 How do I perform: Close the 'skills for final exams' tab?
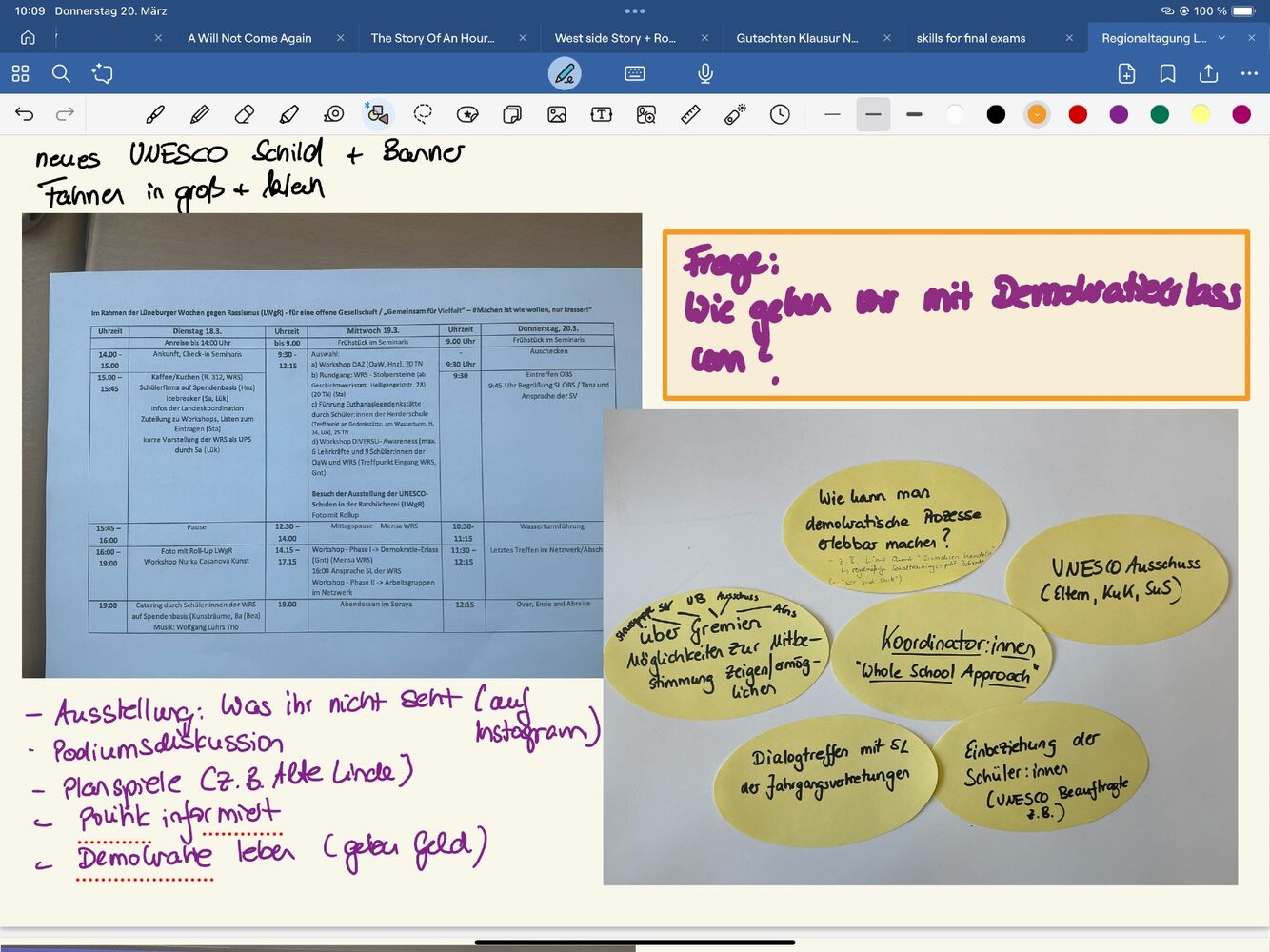coord(1069,38)
